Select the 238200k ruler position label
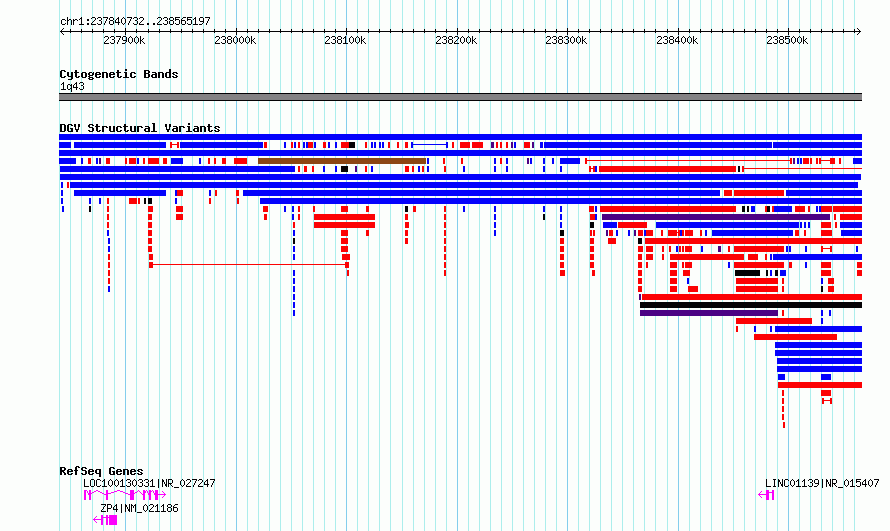The image size is (890, 531). pyautogui.click(x=456, y=41)
